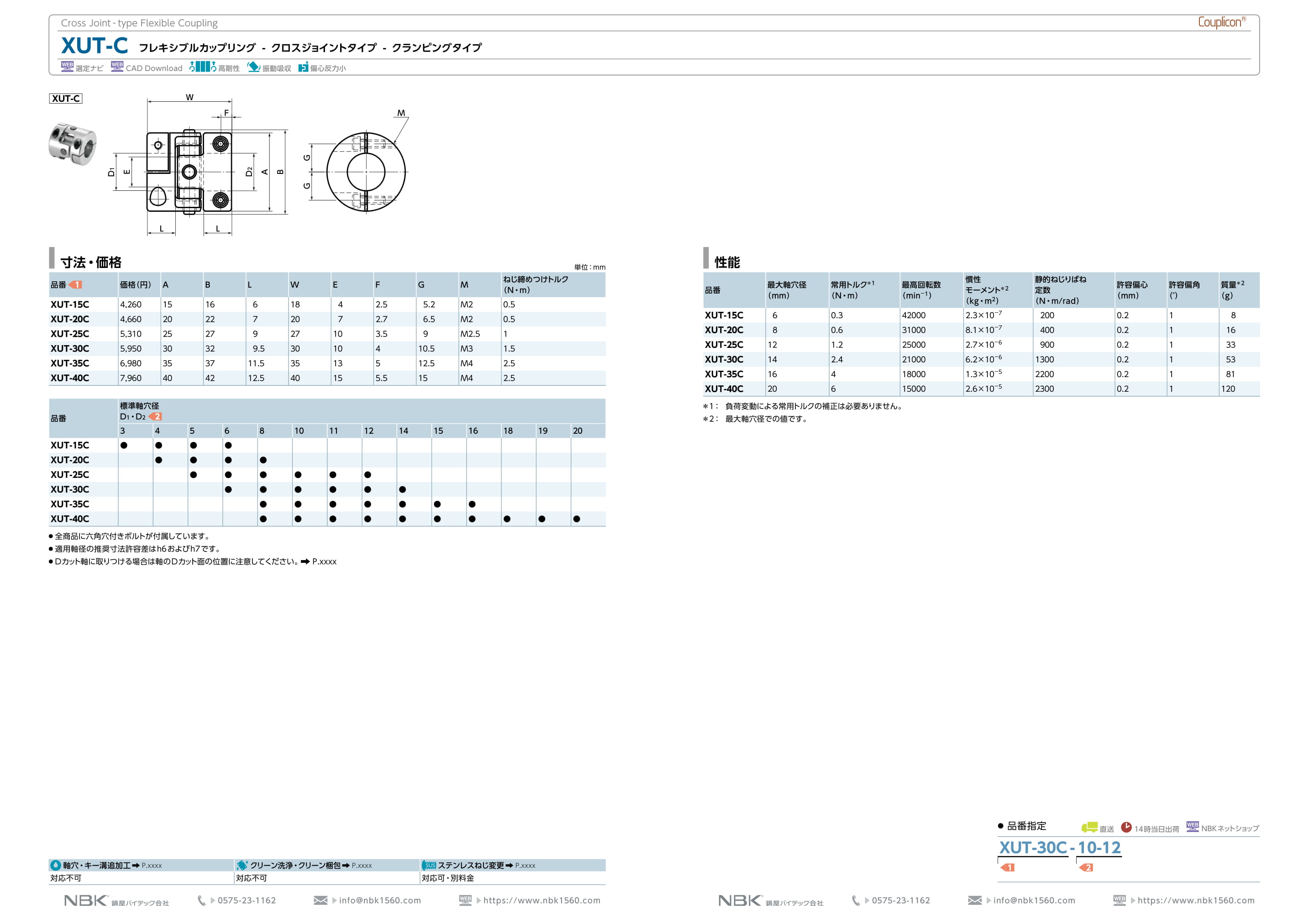The image size is (1309, 924).
Task: Open the right page https://www.nbk1560.com link
Action: pyautogui.click(x=1196, y=901)
